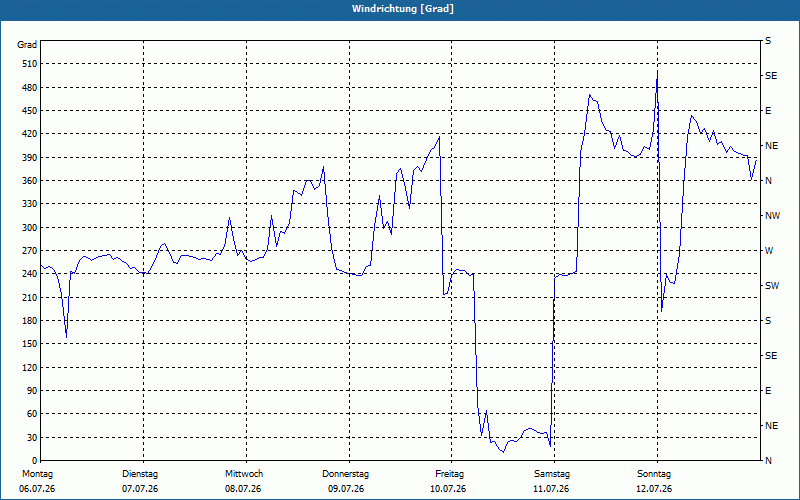
Task: Click the Windrichtung [Grad] chart title
Action: click(403, 9)
